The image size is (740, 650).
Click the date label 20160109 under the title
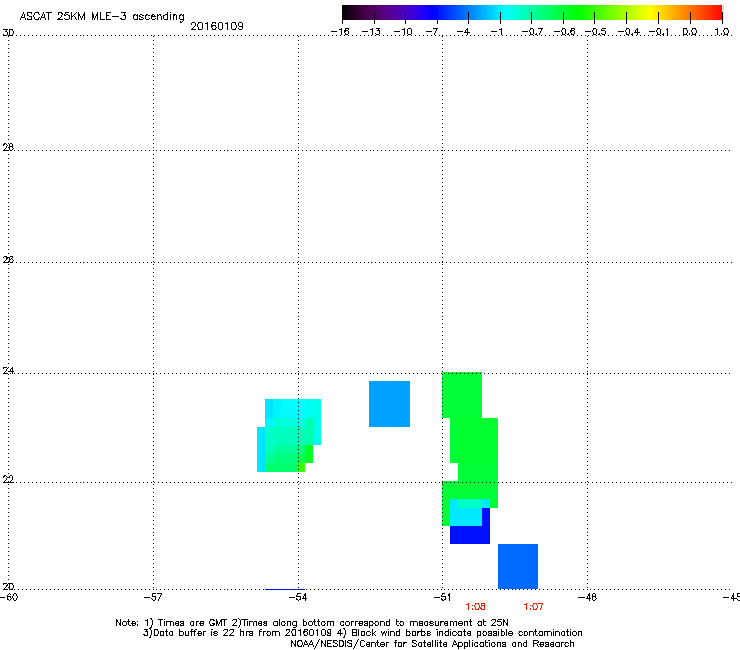(217, 26)
